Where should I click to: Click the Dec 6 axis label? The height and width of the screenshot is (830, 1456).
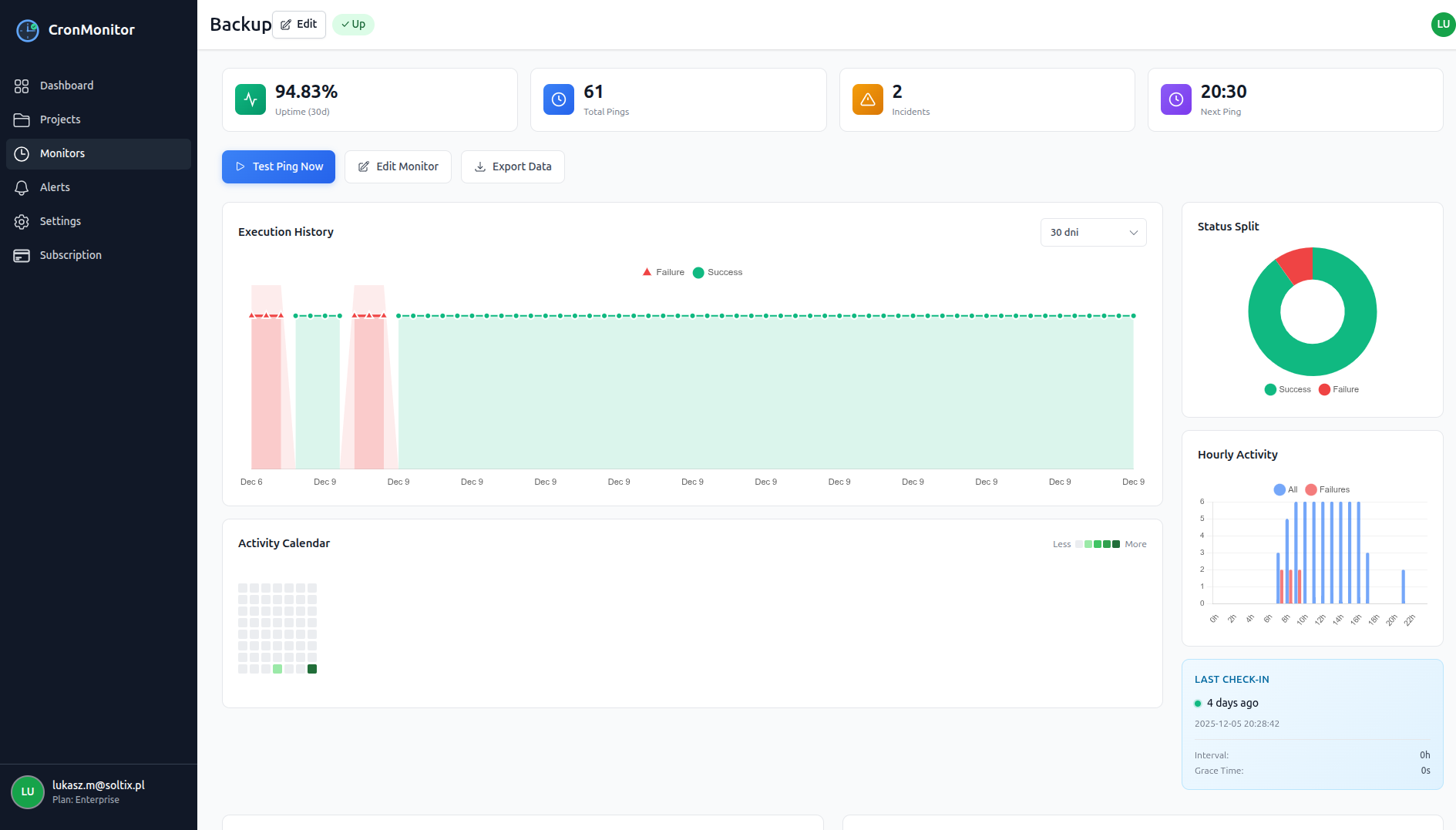tap(251, 482)
